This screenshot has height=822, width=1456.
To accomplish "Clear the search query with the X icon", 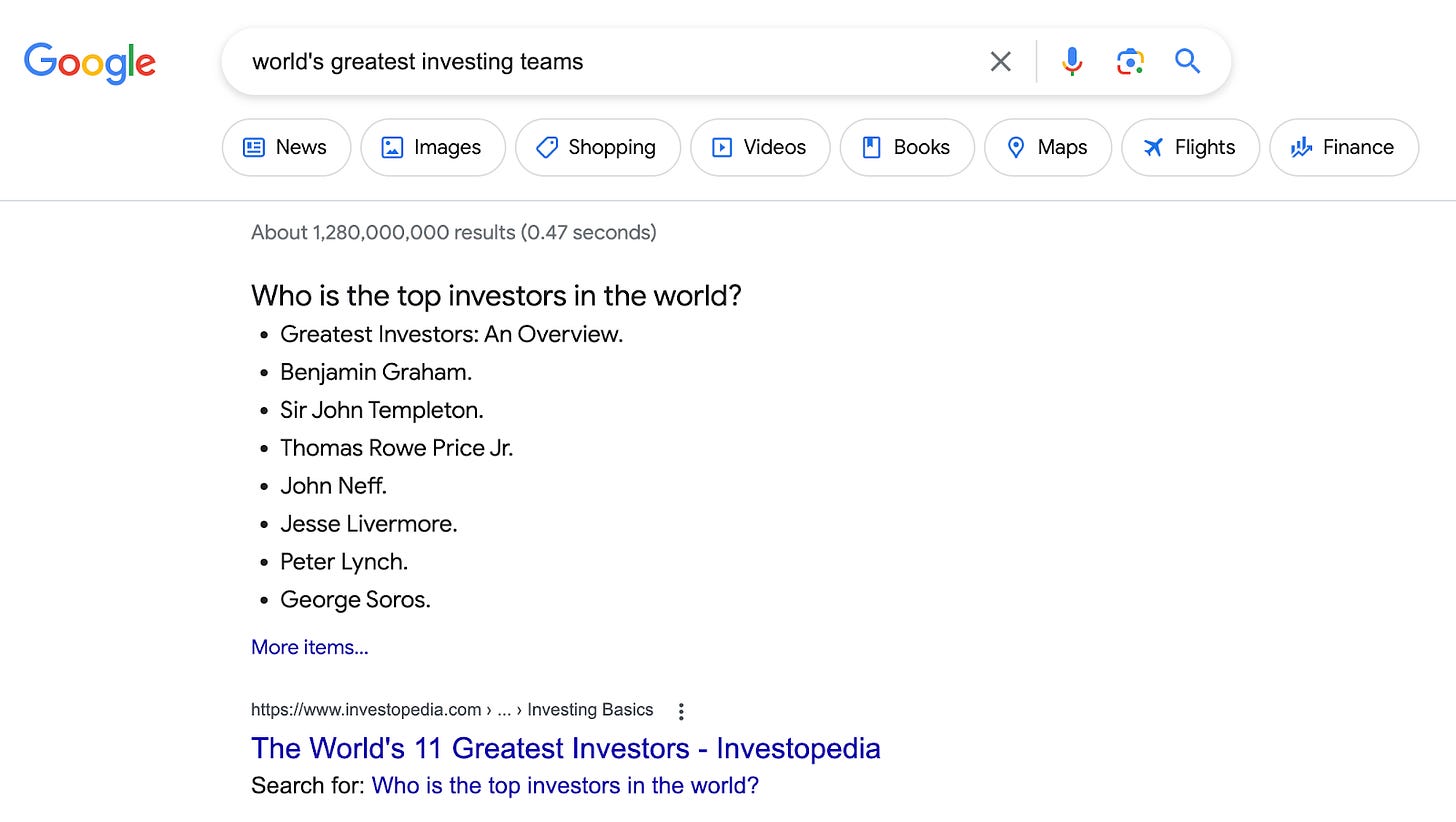I will click(1000, 62).
